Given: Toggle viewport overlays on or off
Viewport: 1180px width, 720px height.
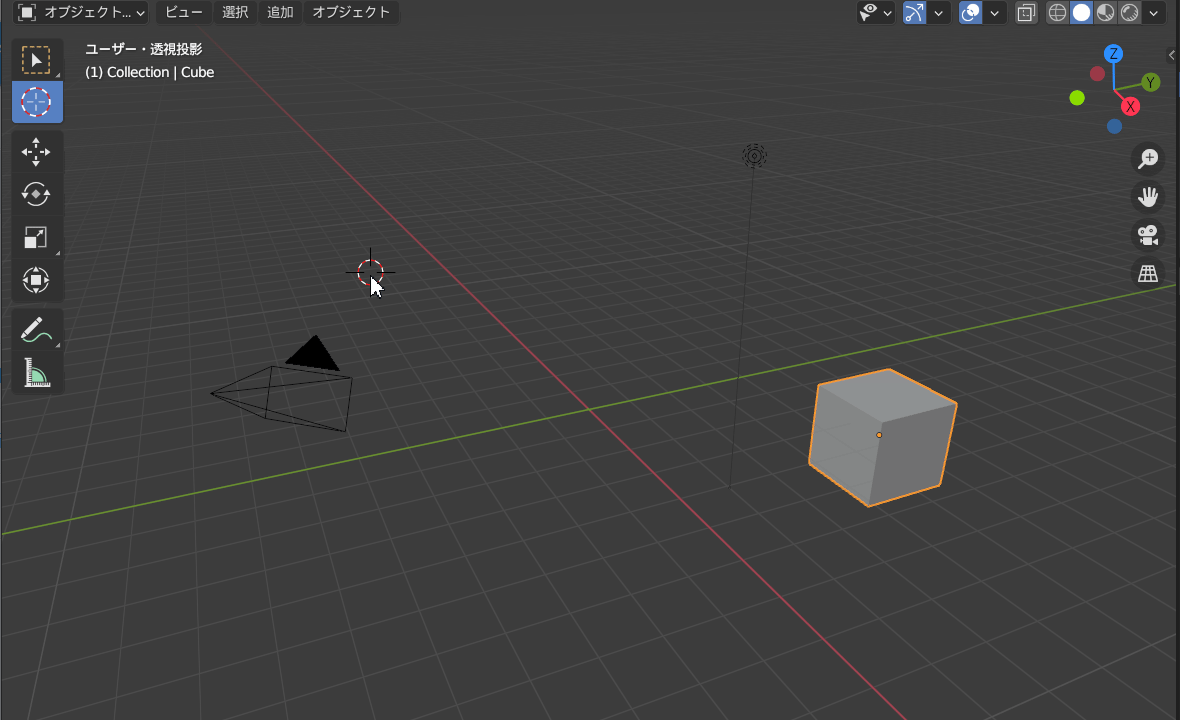Looking at the screenshot, I should (x=971, y=13).
